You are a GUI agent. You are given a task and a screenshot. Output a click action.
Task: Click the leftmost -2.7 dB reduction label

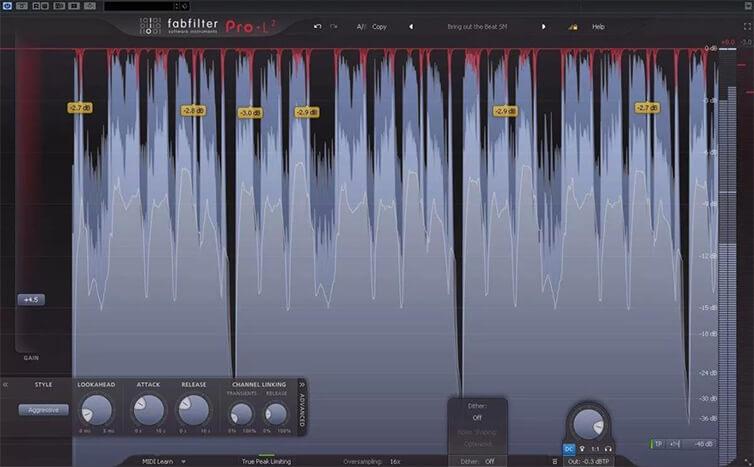click(80, 108)
